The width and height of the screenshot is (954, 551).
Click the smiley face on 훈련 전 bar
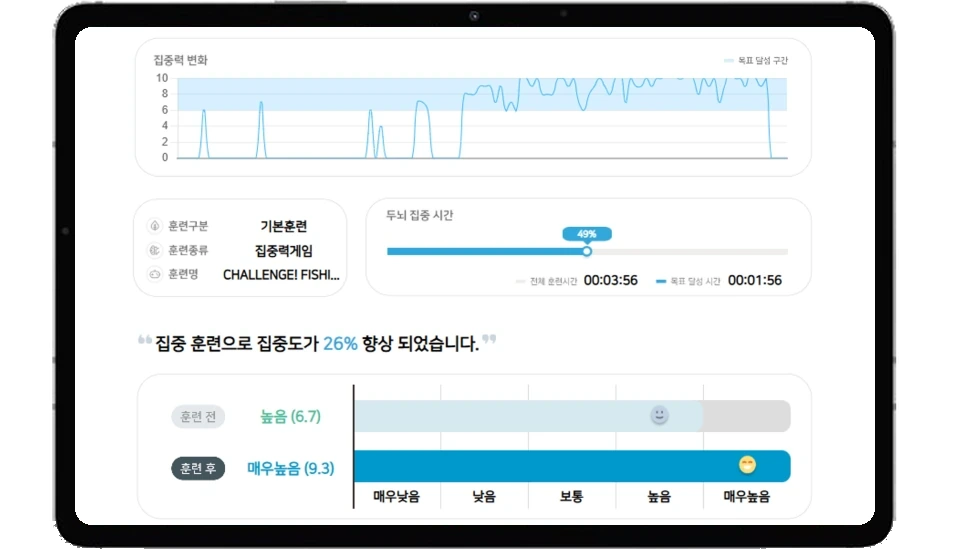click(x=660, y=415)
